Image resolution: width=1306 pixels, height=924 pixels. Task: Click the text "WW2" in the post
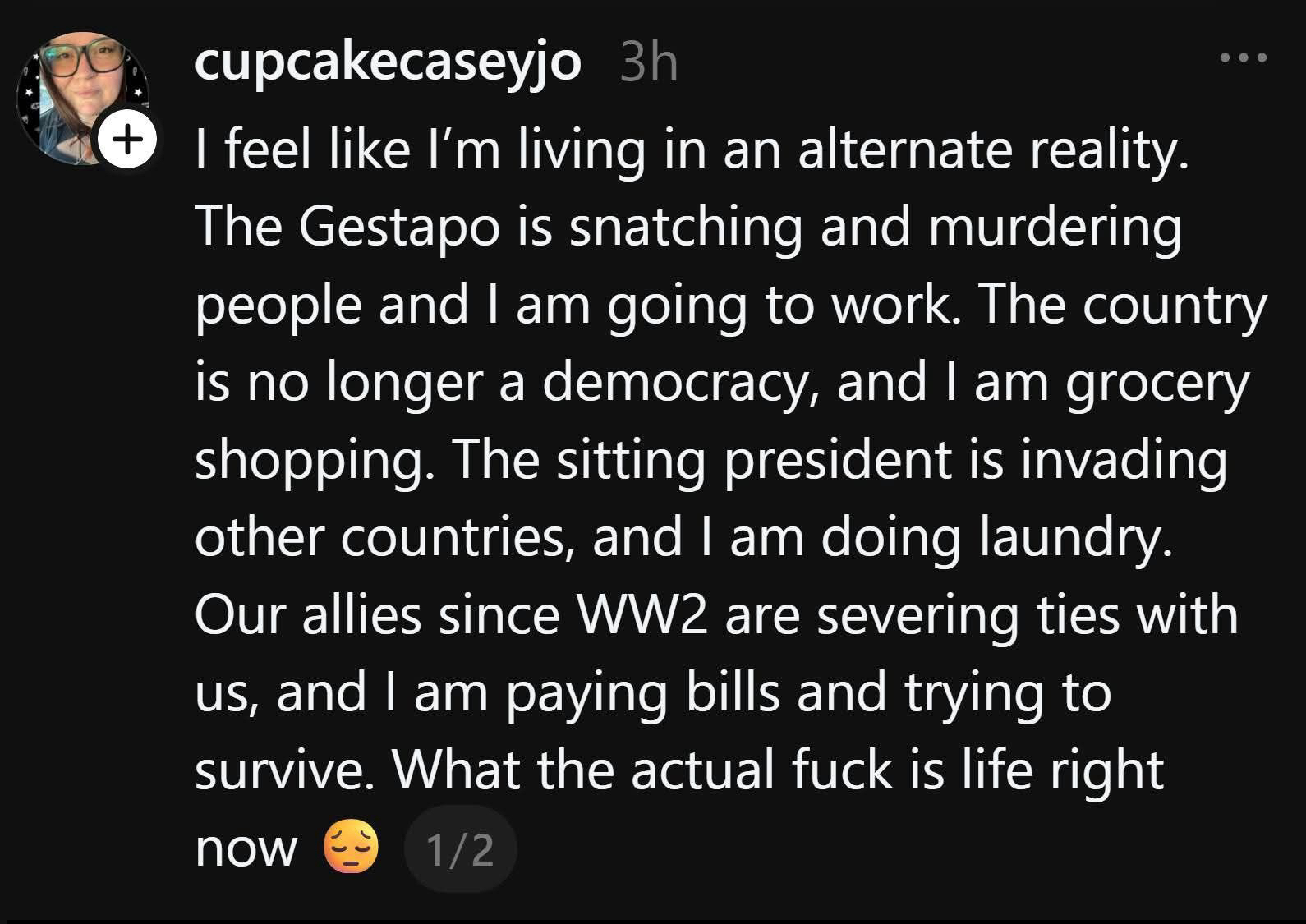click(x=643, y=616)
